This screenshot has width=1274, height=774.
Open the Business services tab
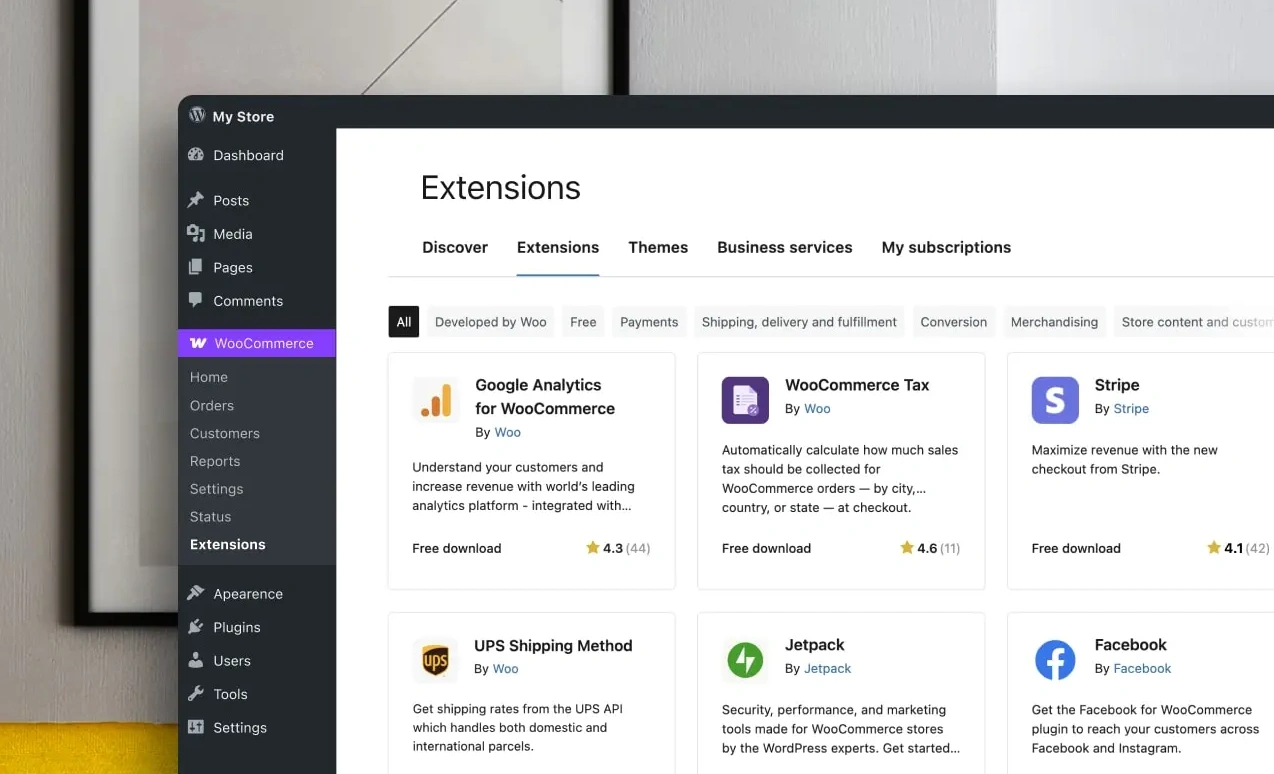785,247
